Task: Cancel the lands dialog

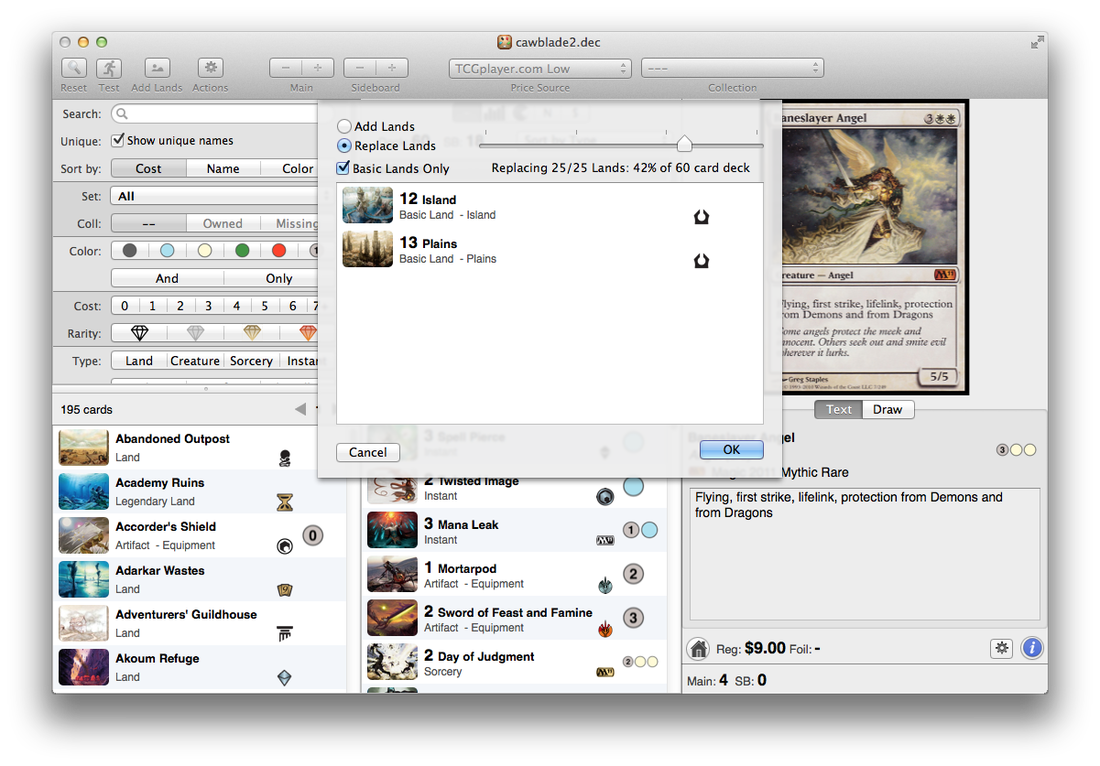Action: click(x=368, y=452)
